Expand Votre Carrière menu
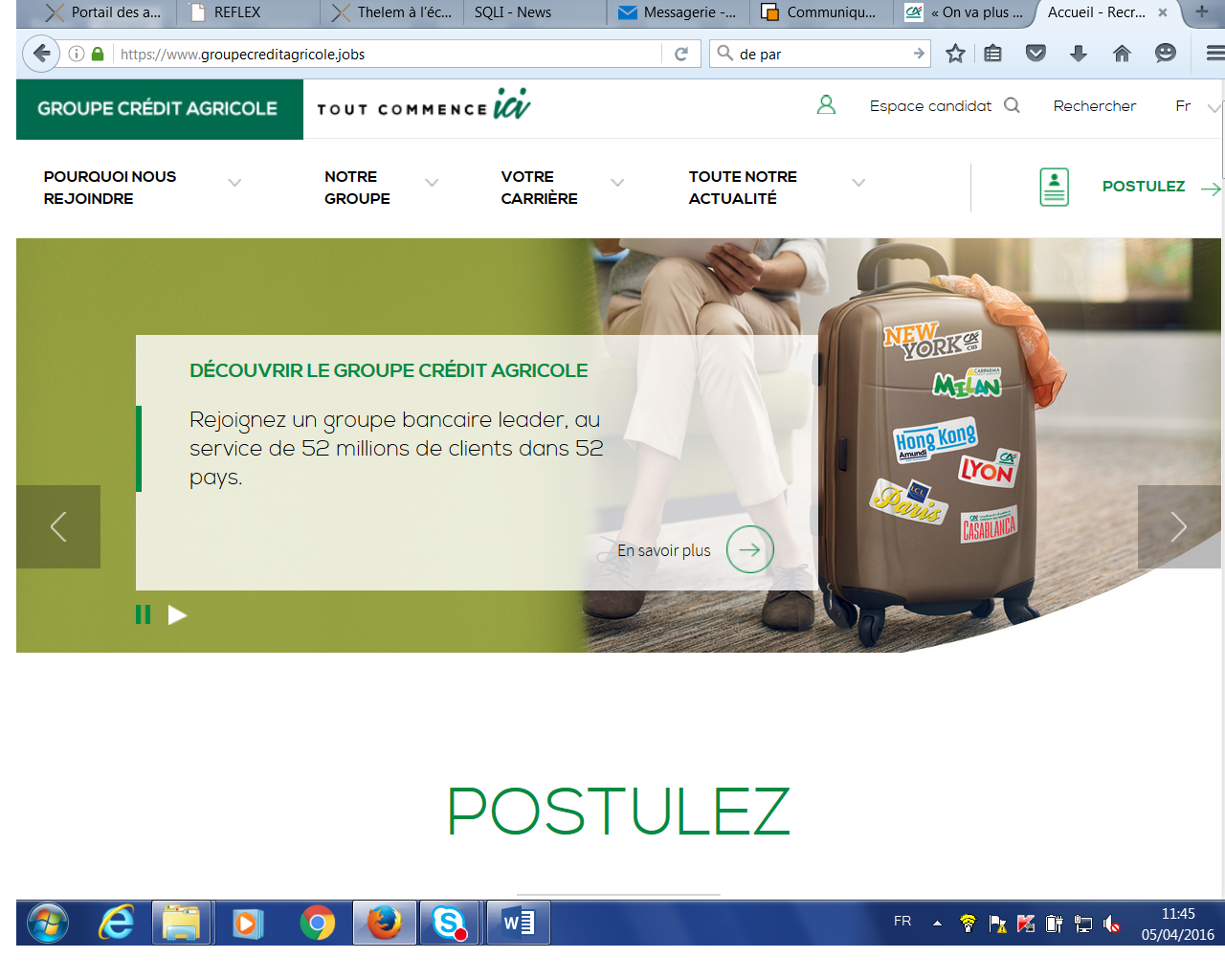The image size is (1225, 980). point(617,182)
